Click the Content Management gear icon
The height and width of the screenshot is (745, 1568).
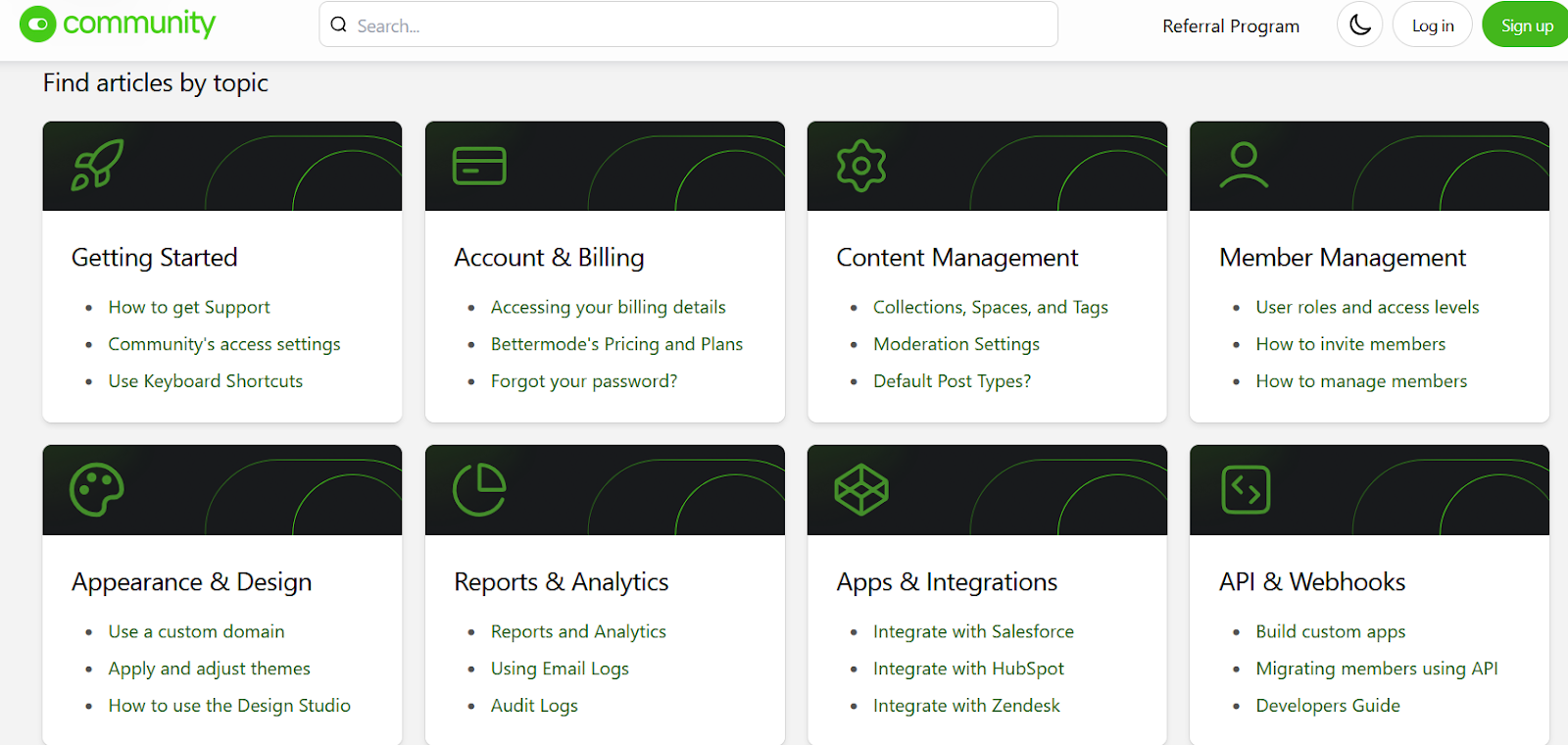[x=861, y=166]
